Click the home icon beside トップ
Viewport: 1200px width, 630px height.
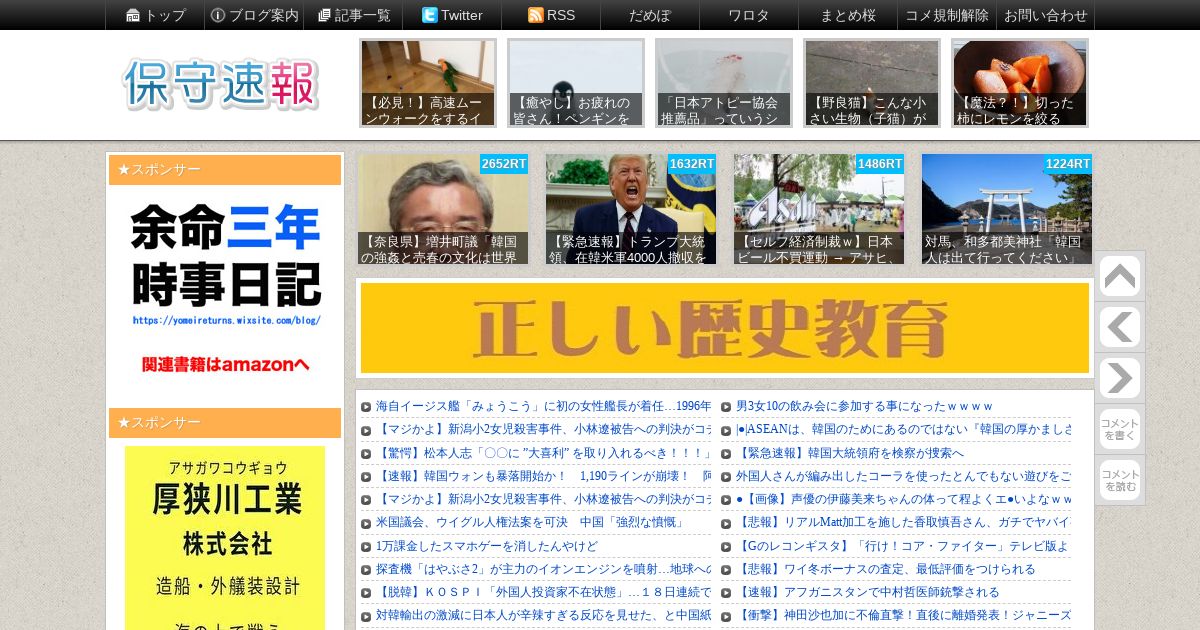(133, 15)
